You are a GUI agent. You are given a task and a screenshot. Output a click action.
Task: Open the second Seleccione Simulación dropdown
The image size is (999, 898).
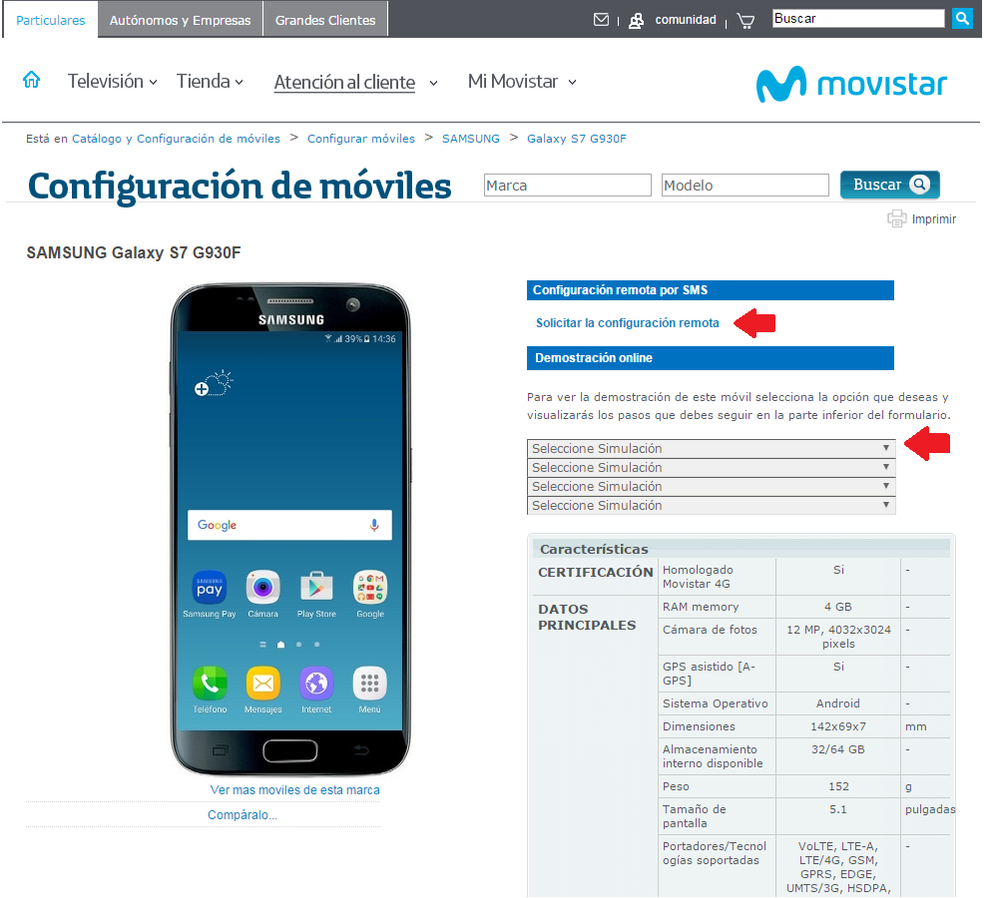(710, 467)
